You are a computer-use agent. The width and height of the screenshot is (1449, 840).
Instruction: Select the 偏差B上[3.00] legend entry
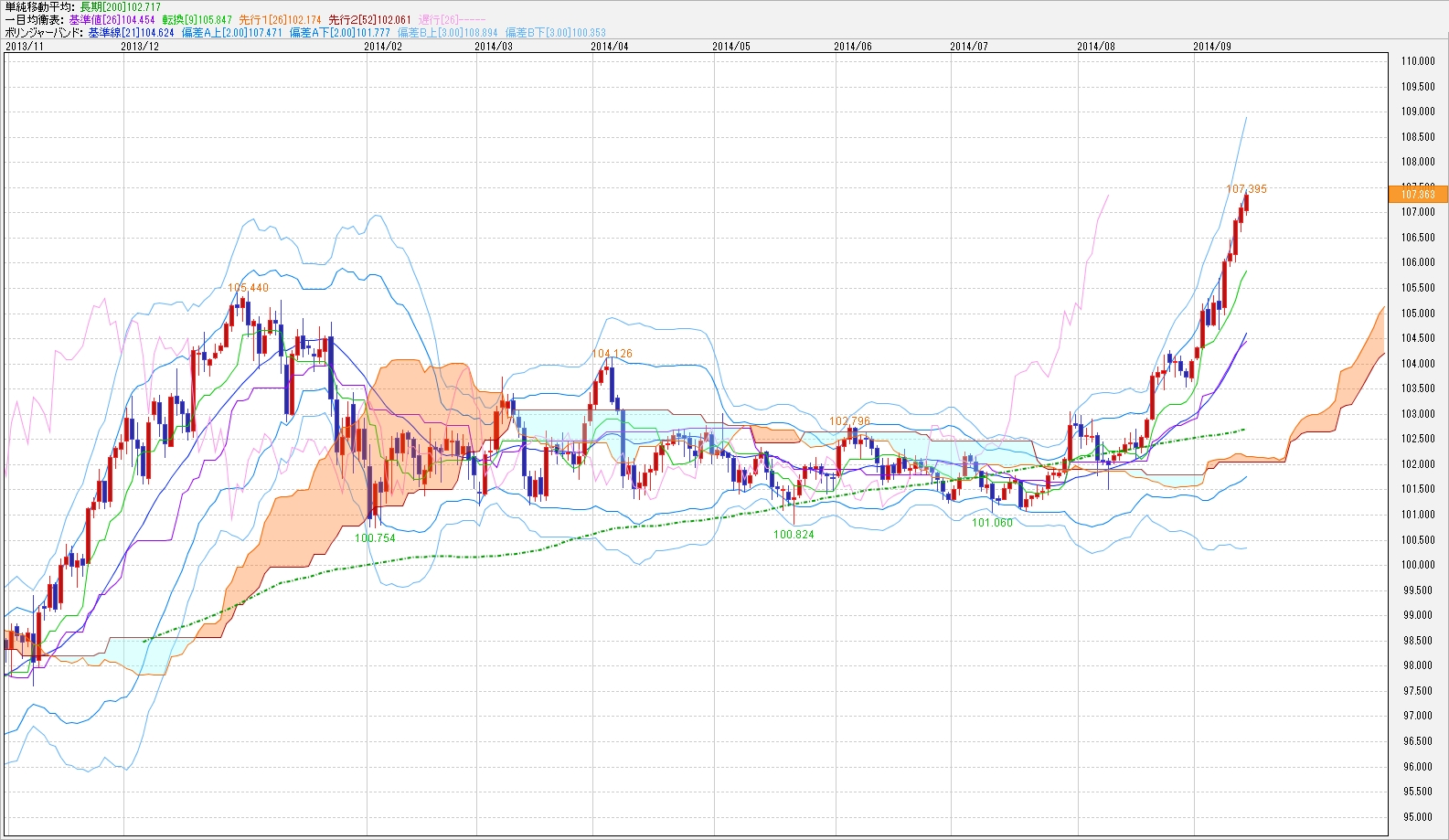pyautogui.click(x=447, y=33)
